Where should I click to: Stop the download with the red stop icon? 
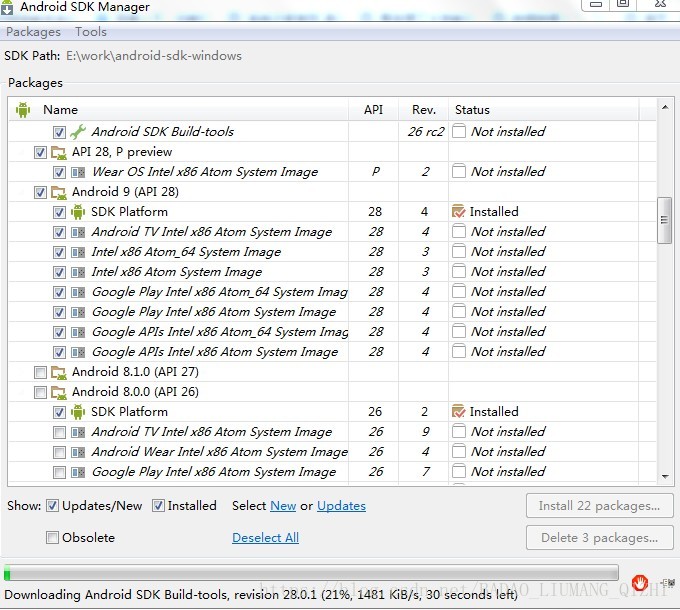640,583
